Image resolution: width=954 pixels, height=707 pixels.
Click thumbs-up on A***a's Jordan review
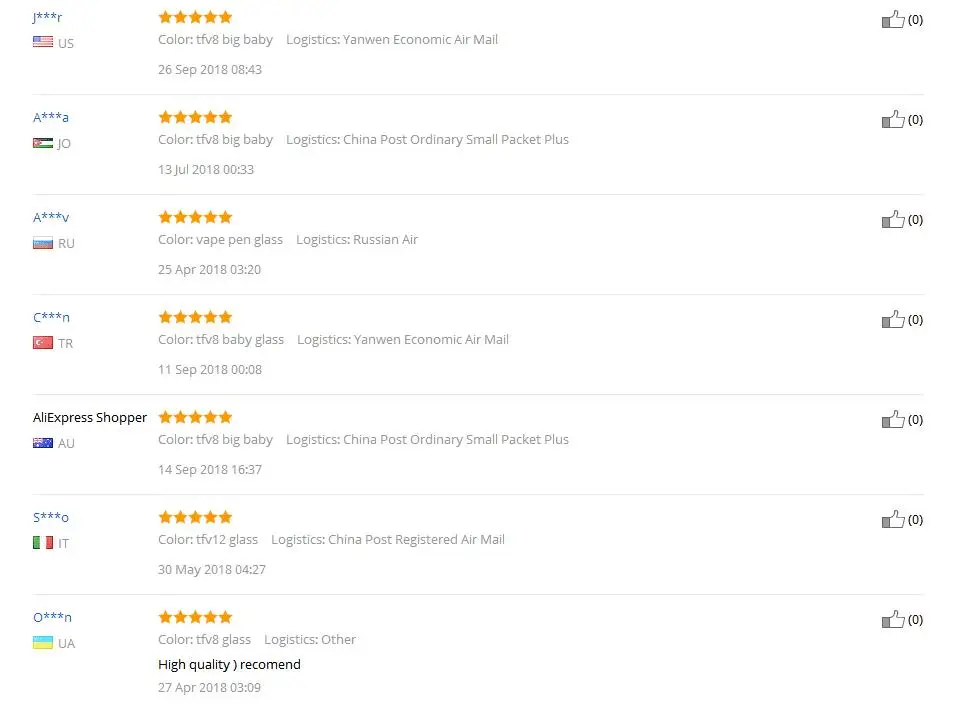click(893, 119)
